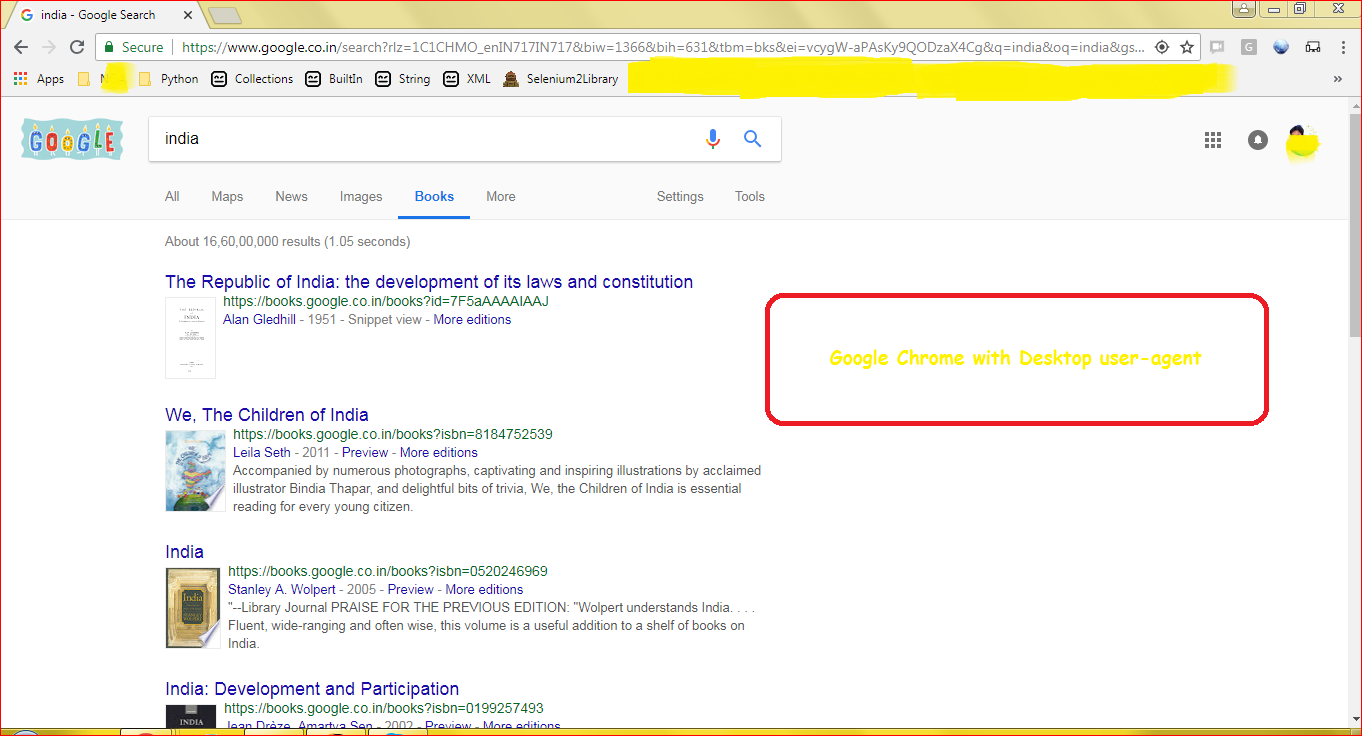
Task: Reload the page with the refresh icon
Action: pyautogui.click(x=77, y=47)
